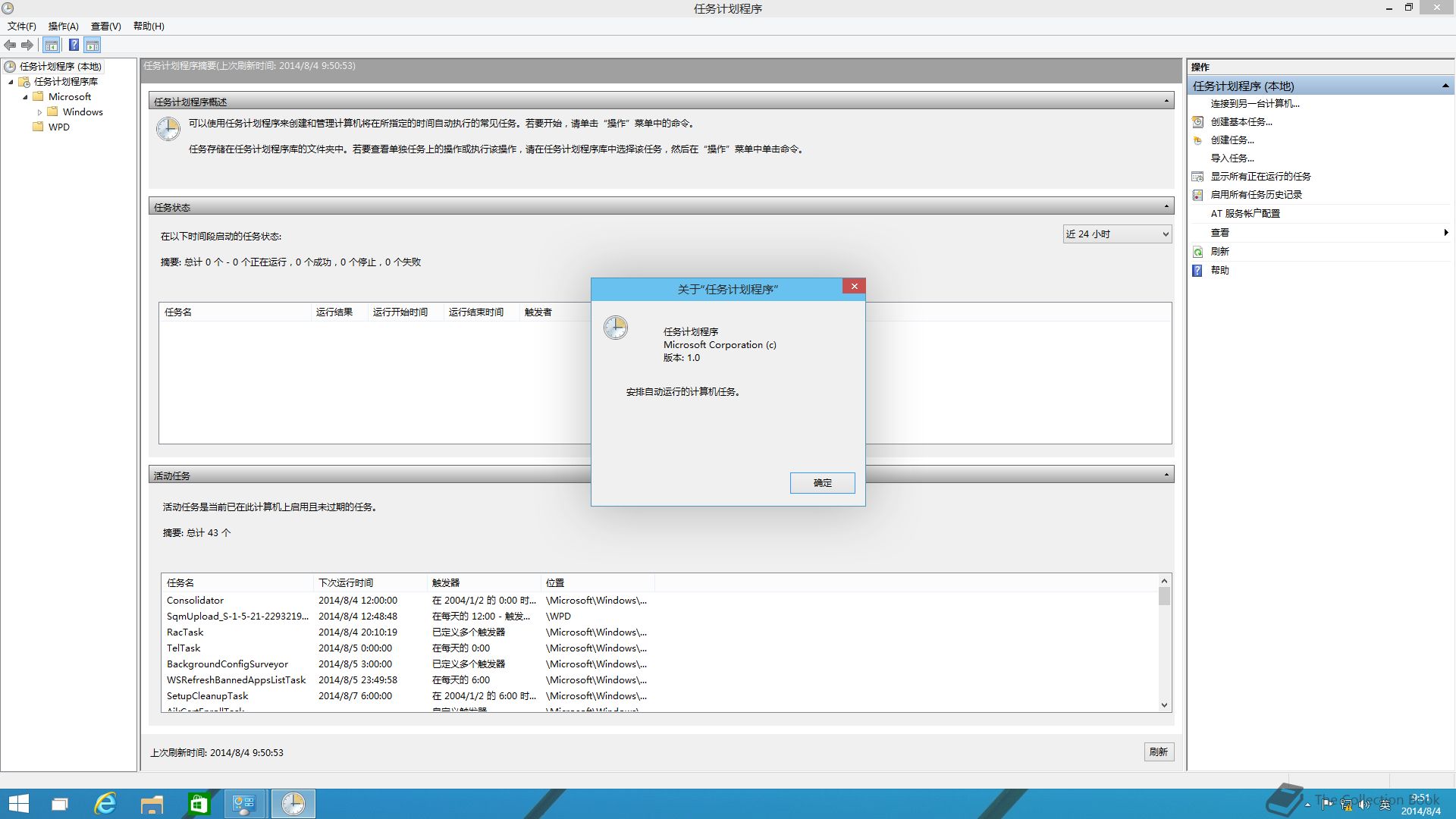Open Internet Explorer from taskbar
Image resolution: width=1456 pixels, height=819 pixels.
(105, 804)
